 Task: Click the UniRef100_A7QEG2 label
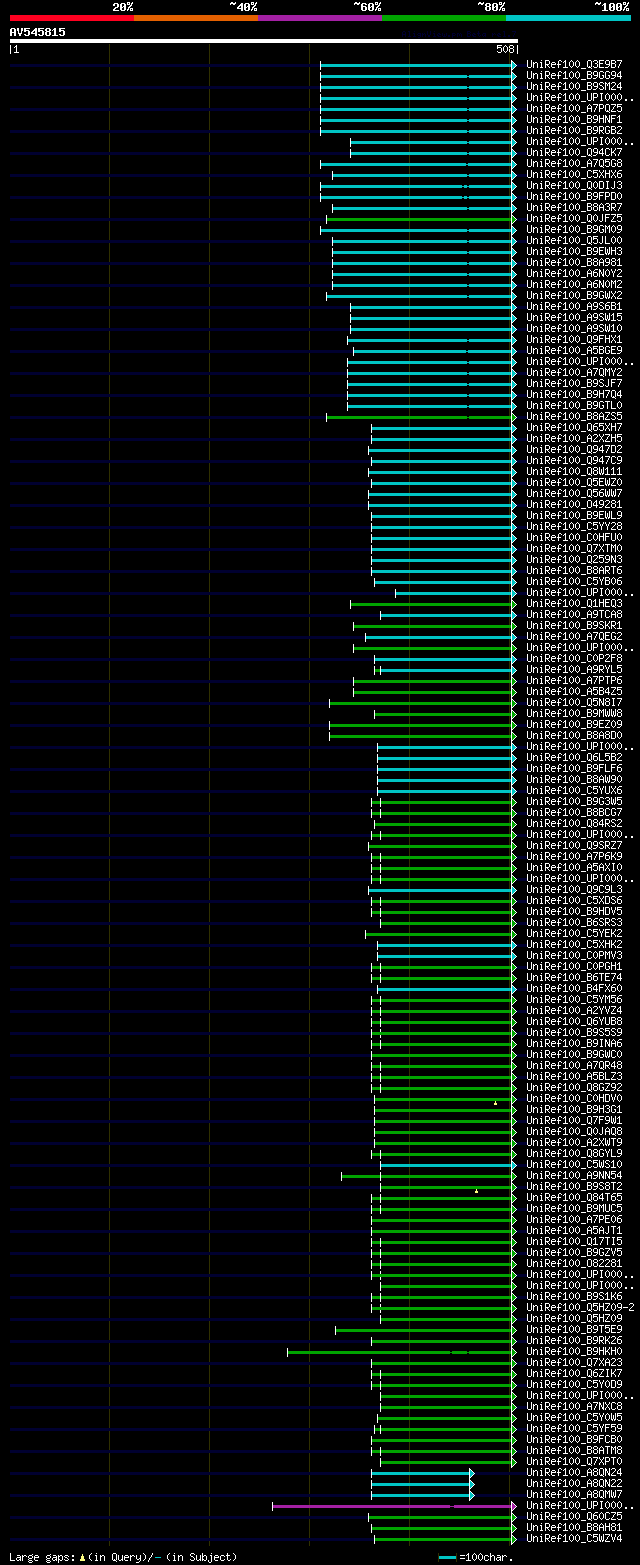point(574,637)
